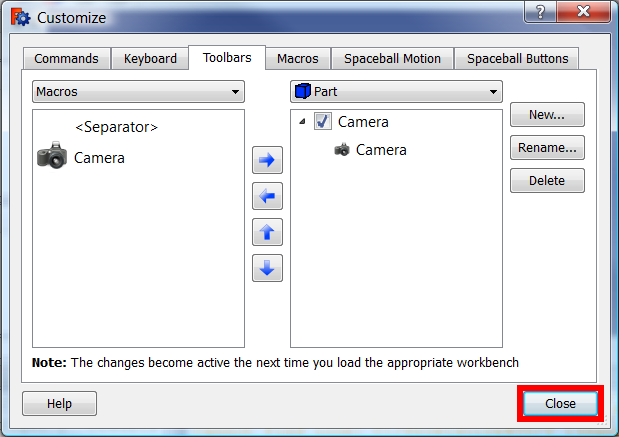
Task: Click the Rename... button
Action: pyautogui.click(x=547, y=148)
